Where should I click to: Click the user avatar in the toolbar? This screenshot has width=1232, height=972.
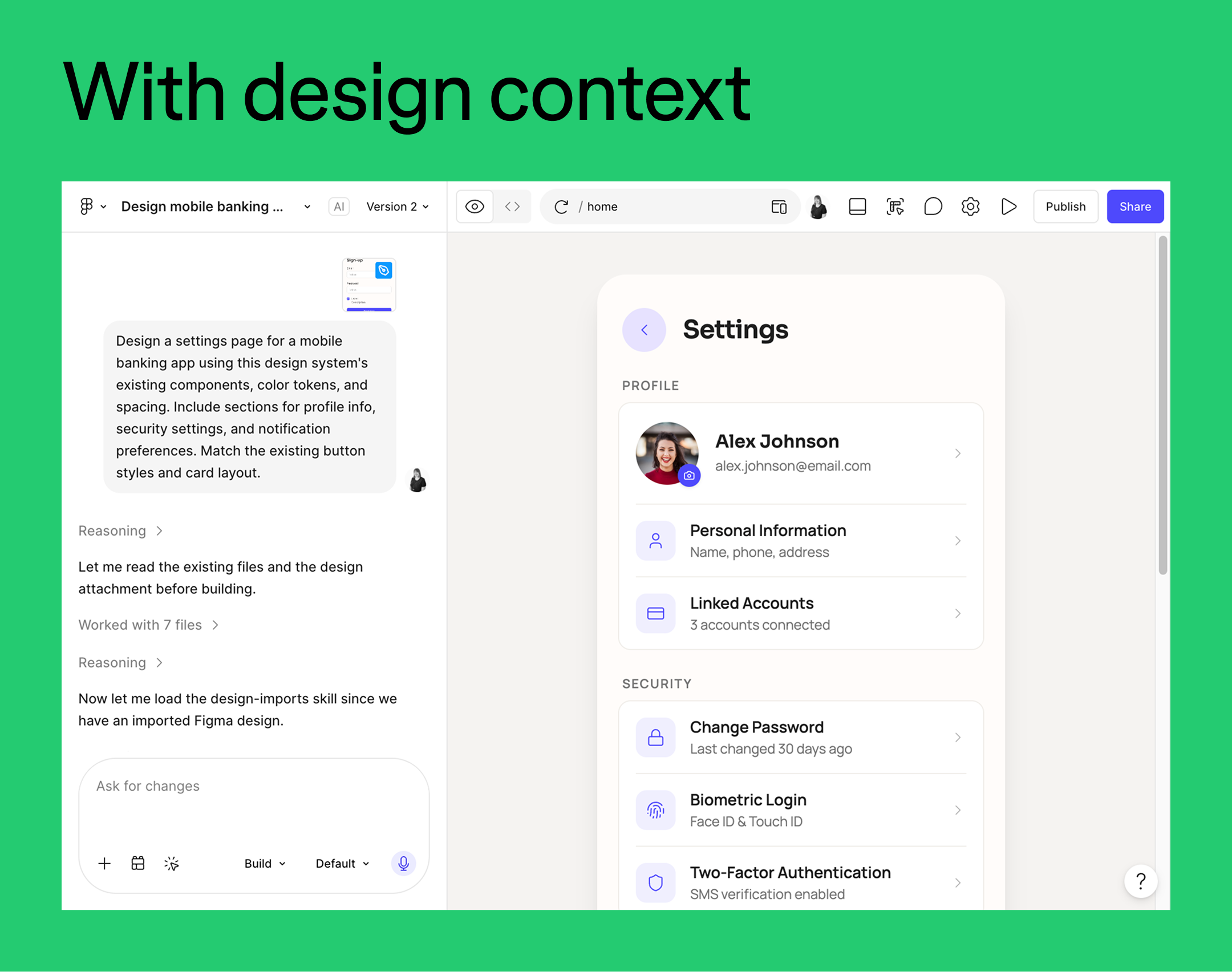click(x=818, y=206)
